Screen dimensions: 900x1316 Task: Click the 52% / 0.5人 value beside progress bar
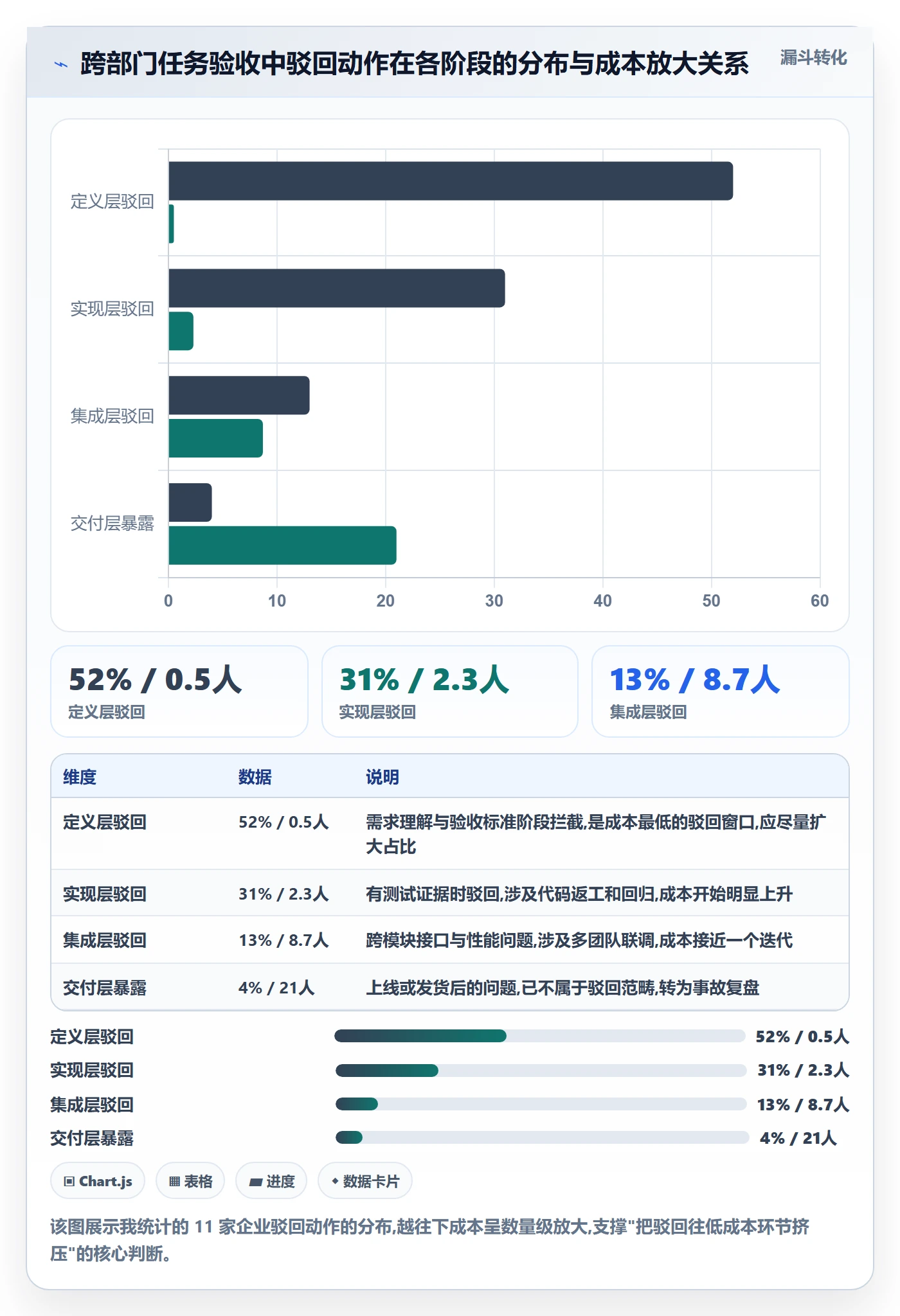pyautogui.click(x=802, y=1036)
